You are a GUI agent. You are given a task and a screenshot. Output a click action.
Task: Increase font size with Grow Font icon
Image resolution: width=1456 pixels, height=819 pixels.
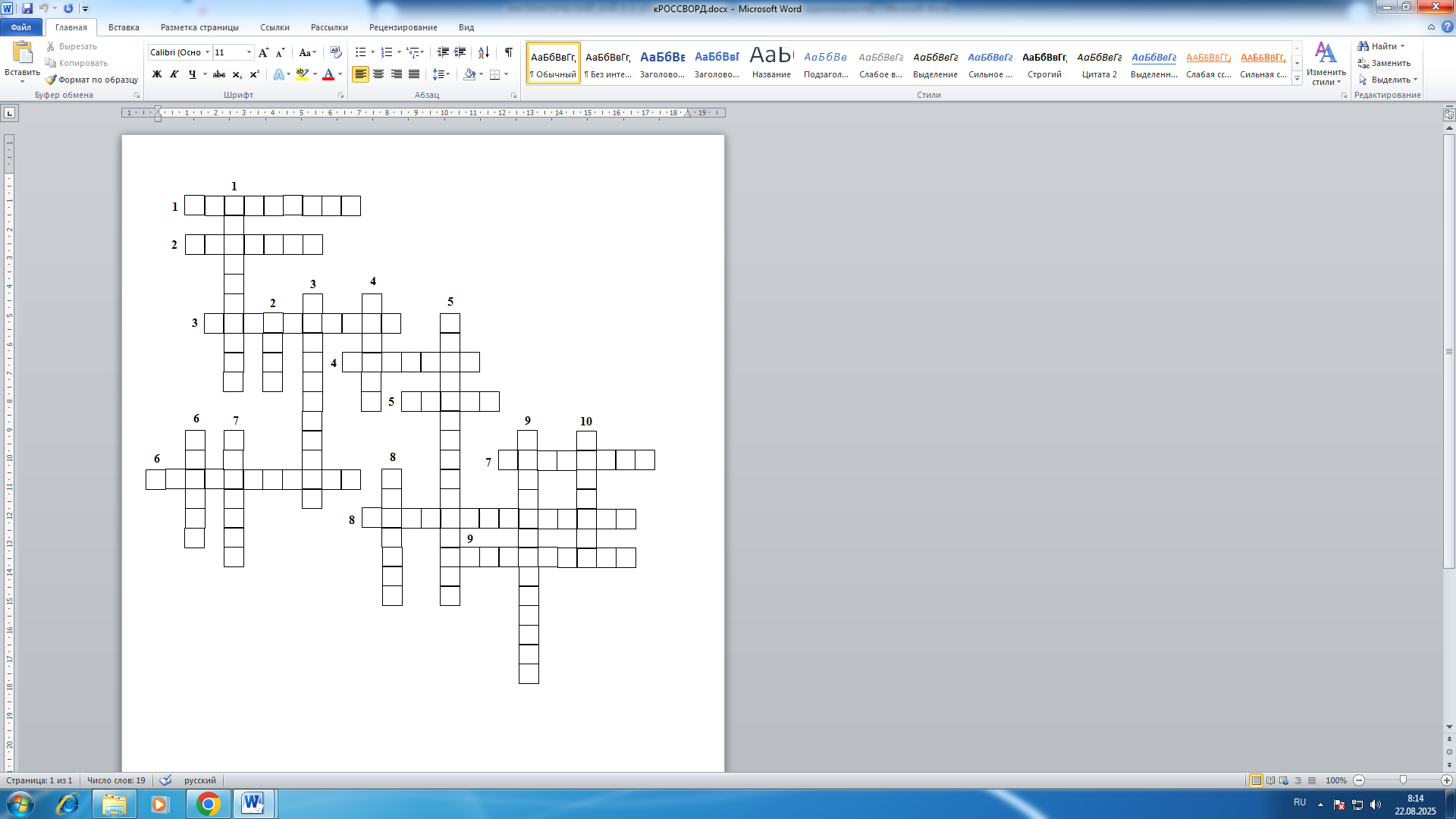tap(263, 52)
